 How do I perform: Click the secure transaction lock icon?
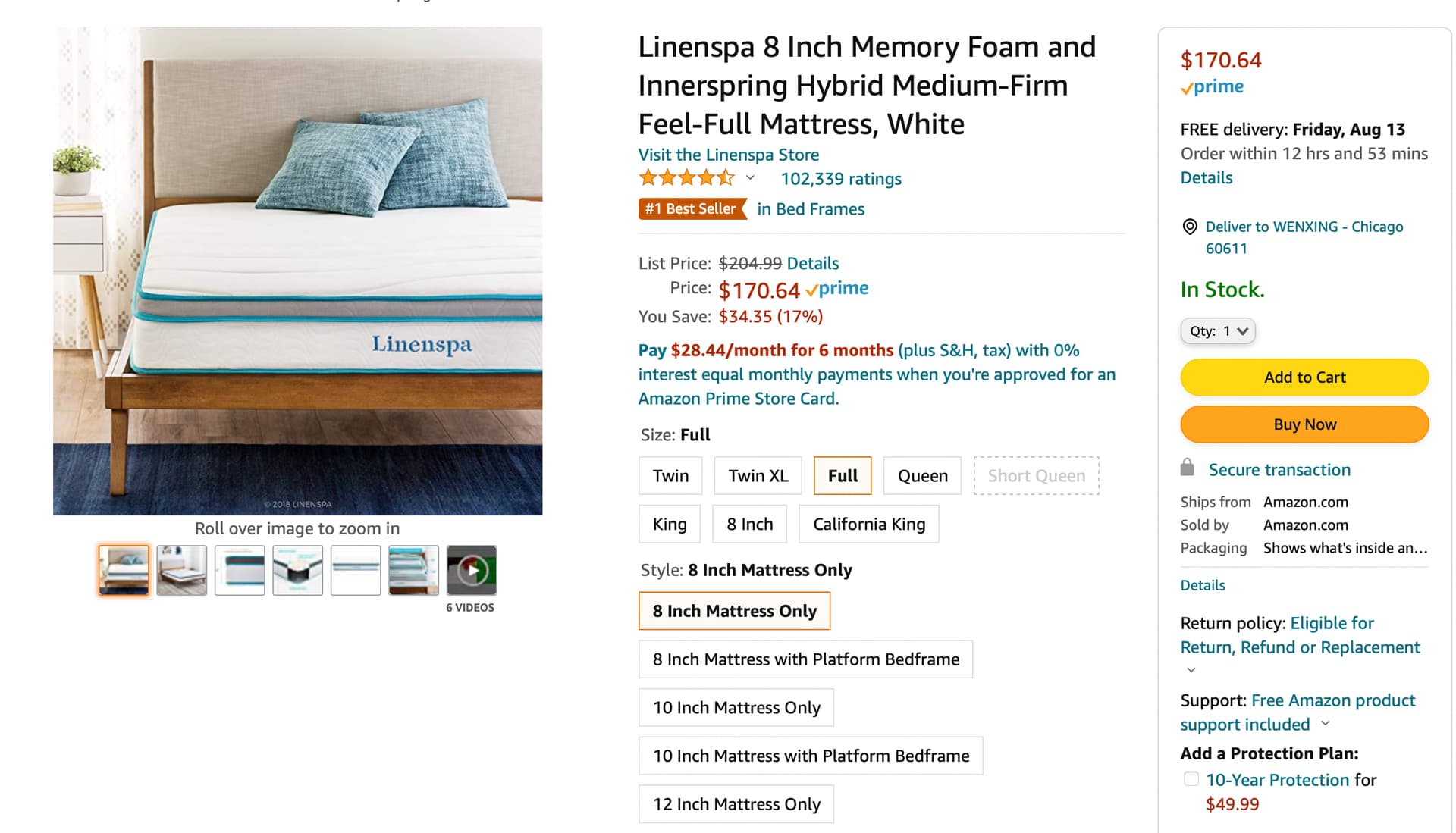[x=1188, y=468]
